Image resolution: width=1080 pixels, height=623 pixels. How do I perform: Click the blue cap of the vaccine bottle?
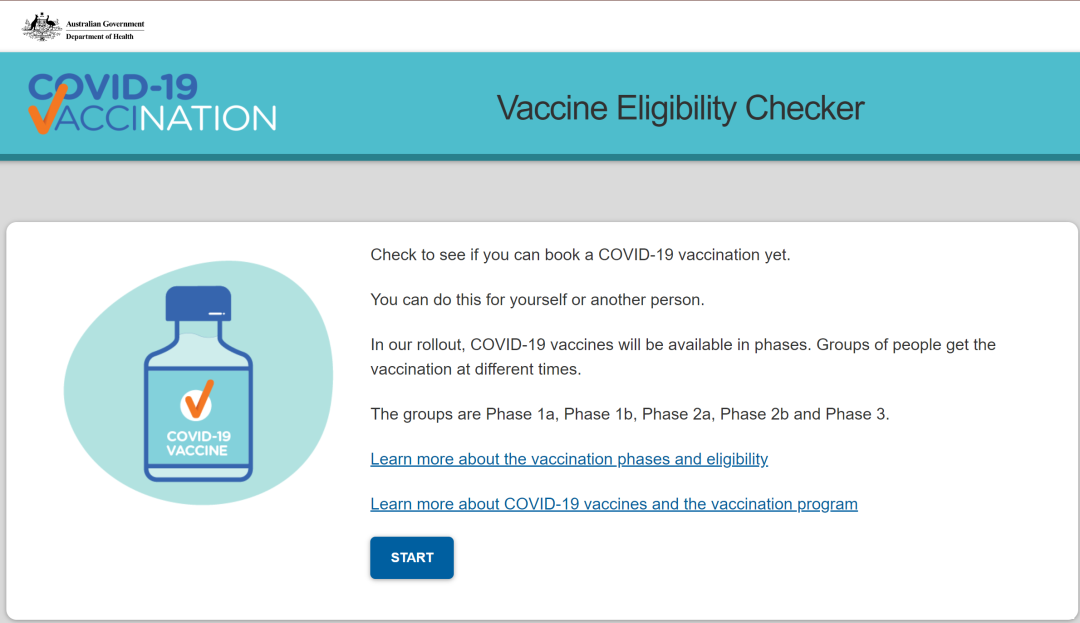(198, 304)
